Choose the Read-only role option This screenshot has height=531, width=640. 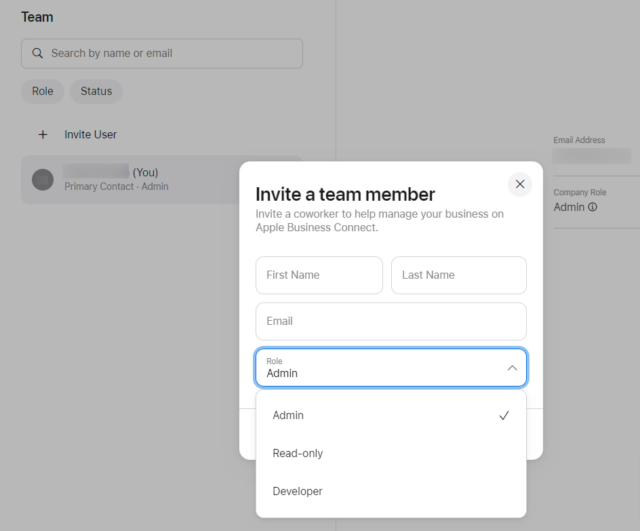[298, 453]
